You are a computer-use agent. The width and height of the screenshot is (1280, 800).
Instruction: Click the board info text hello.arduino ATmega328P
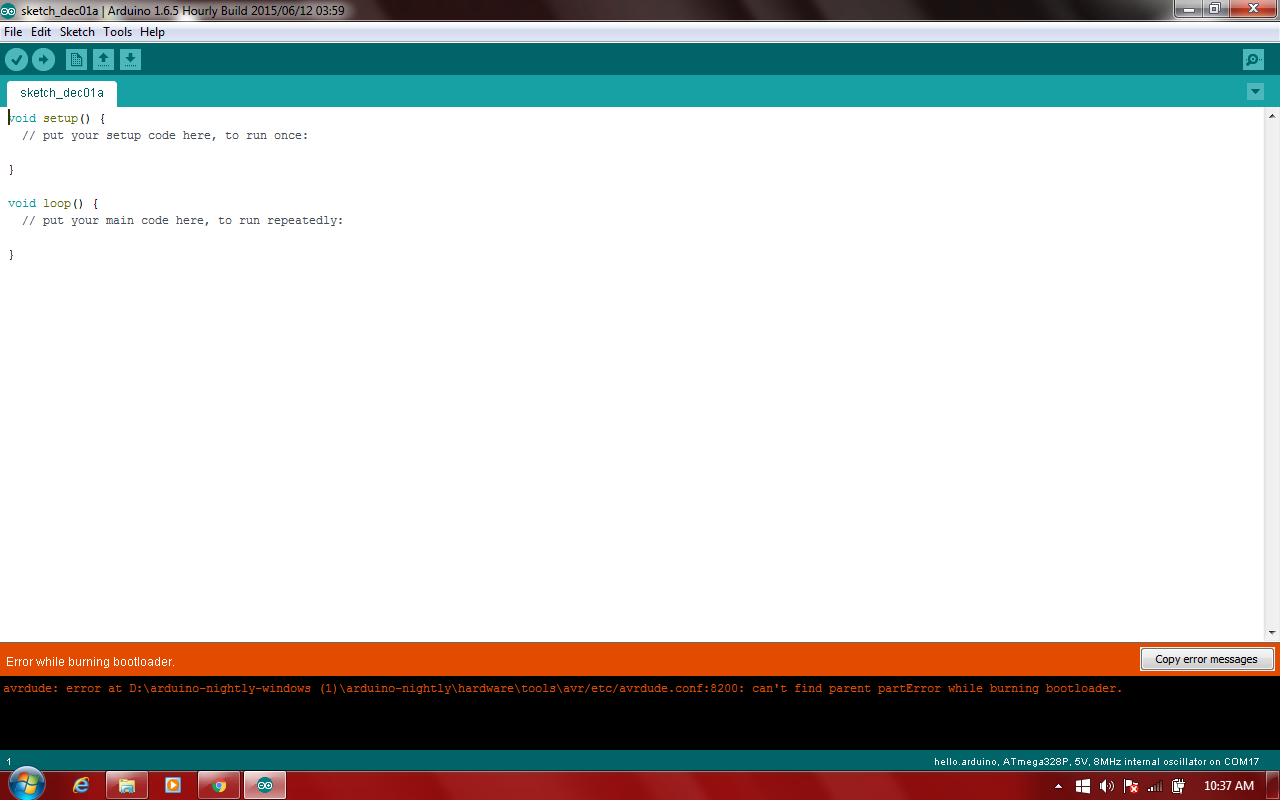[1097, 762]
